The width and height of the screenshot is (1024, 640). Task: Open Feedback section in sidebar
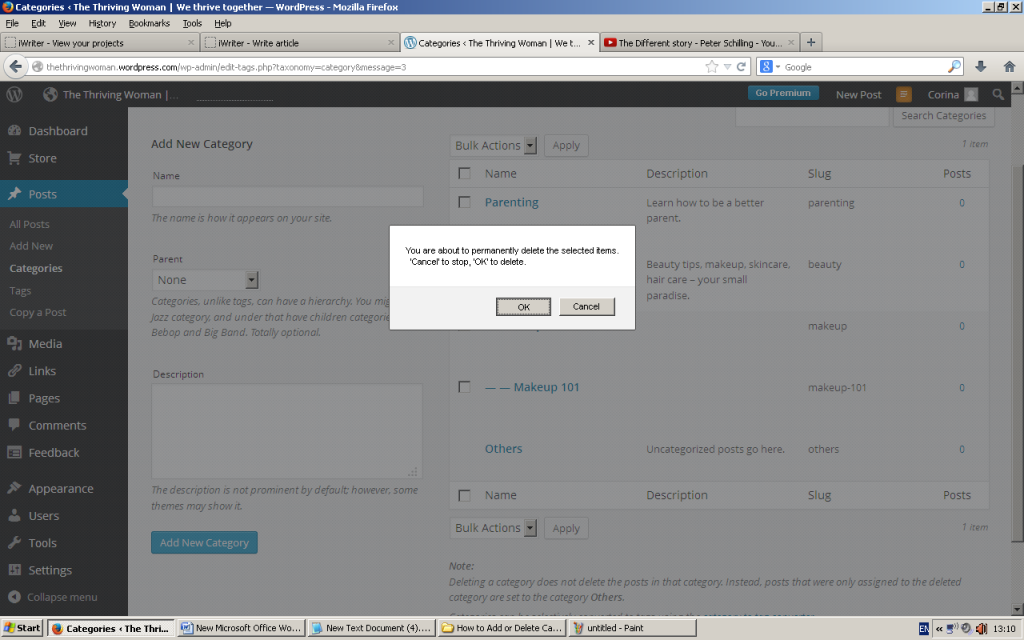[x=54, y=453]
